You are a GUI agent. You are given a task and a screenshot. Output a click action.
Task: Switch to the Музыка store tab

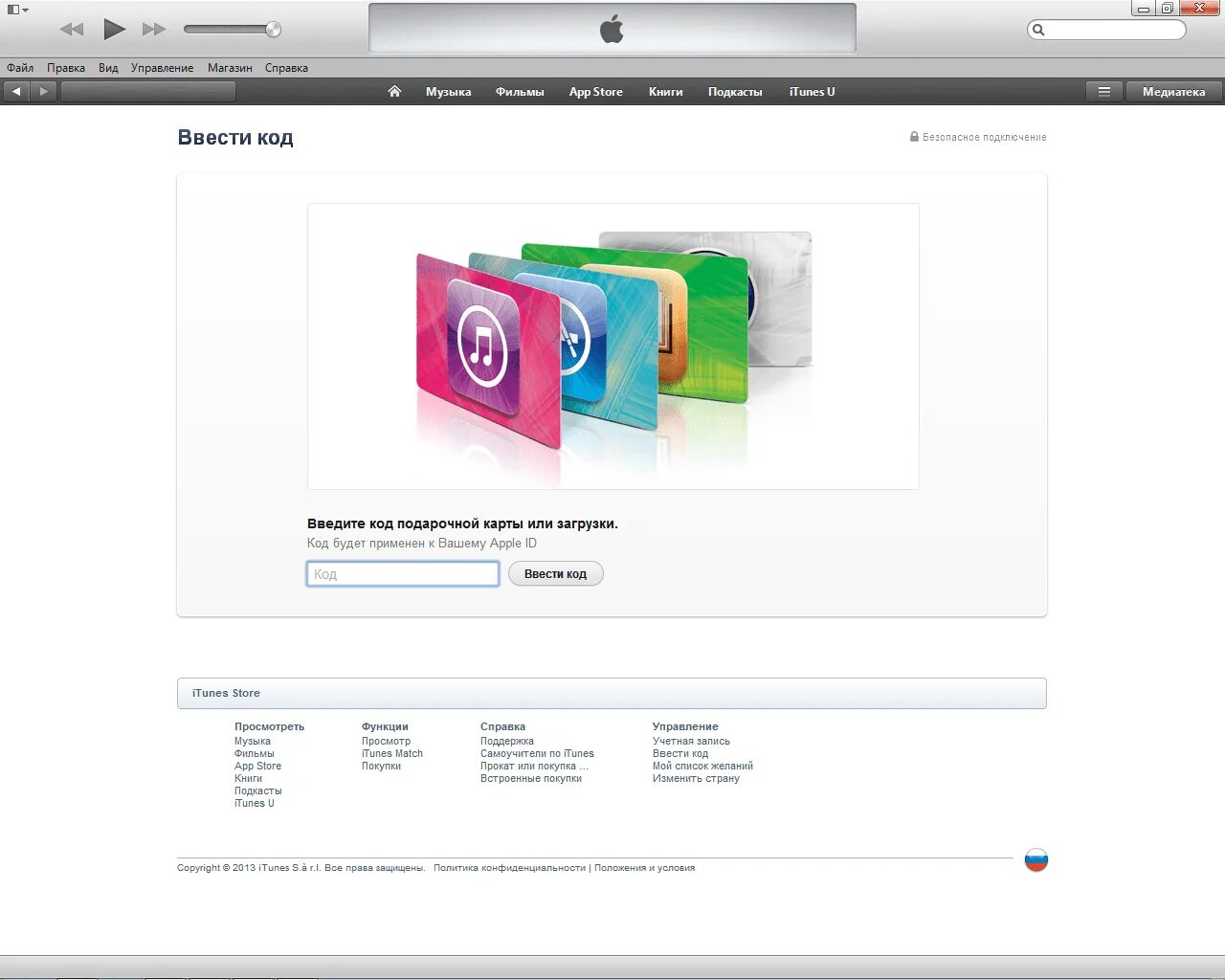pyautogui.click(x=448, y=92)
